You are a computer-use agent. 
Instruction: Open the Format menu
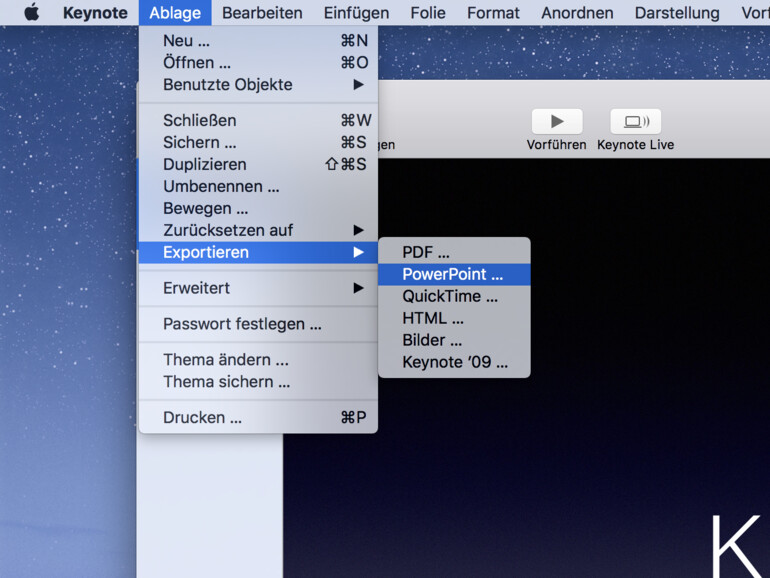[x=493, y=12]
